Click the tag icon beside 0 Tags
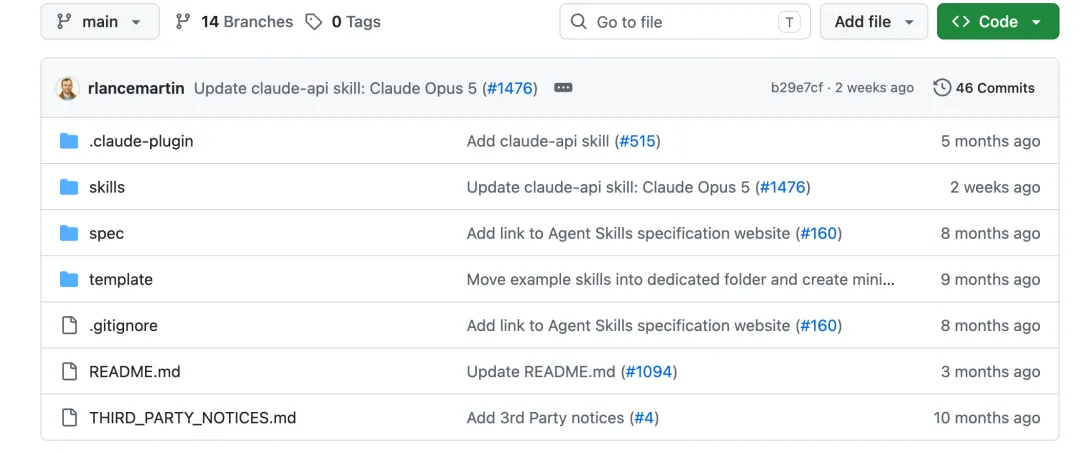 (x=313, y=22)
